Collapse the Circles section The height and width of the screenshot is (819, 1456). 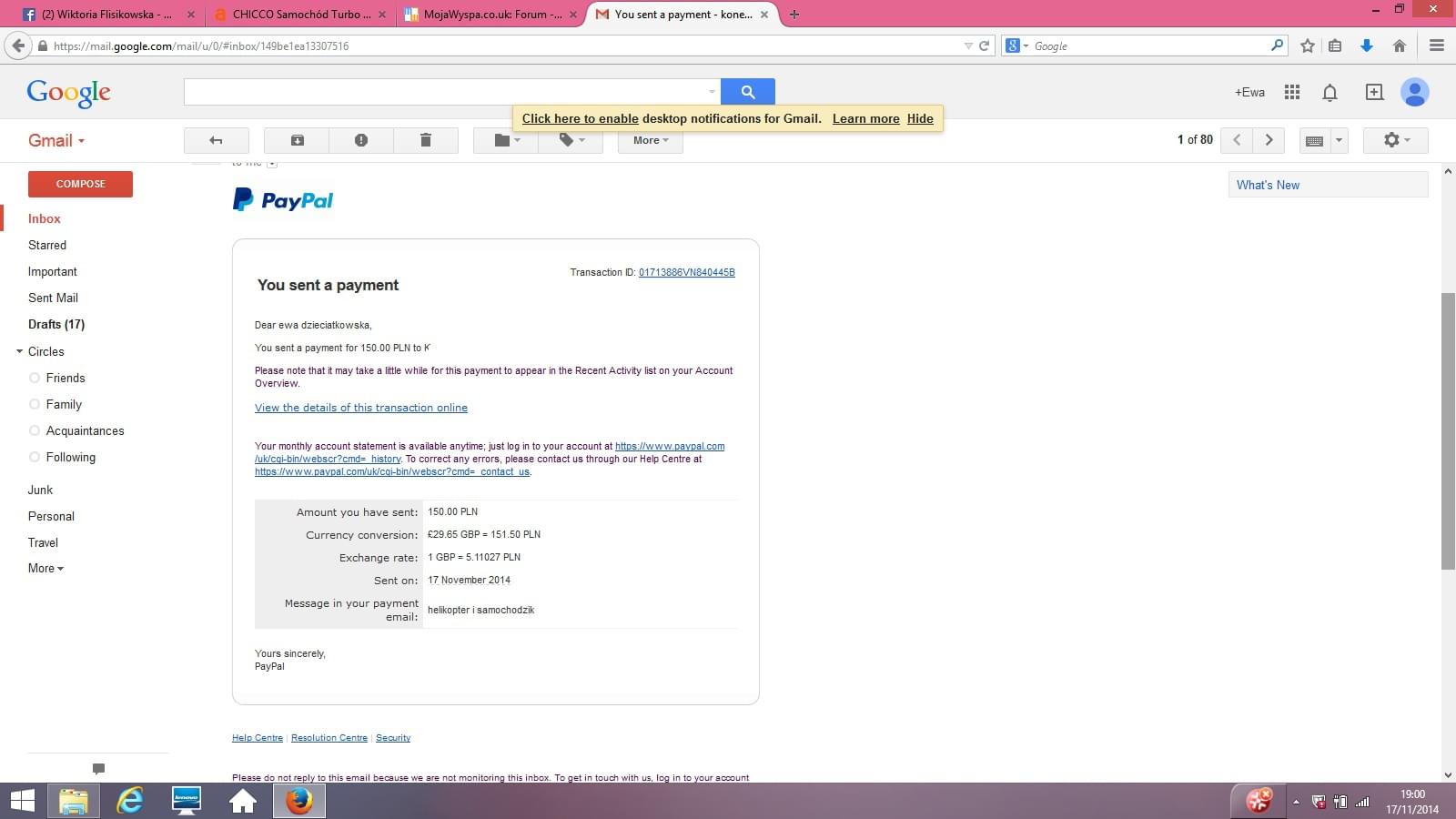19,351
